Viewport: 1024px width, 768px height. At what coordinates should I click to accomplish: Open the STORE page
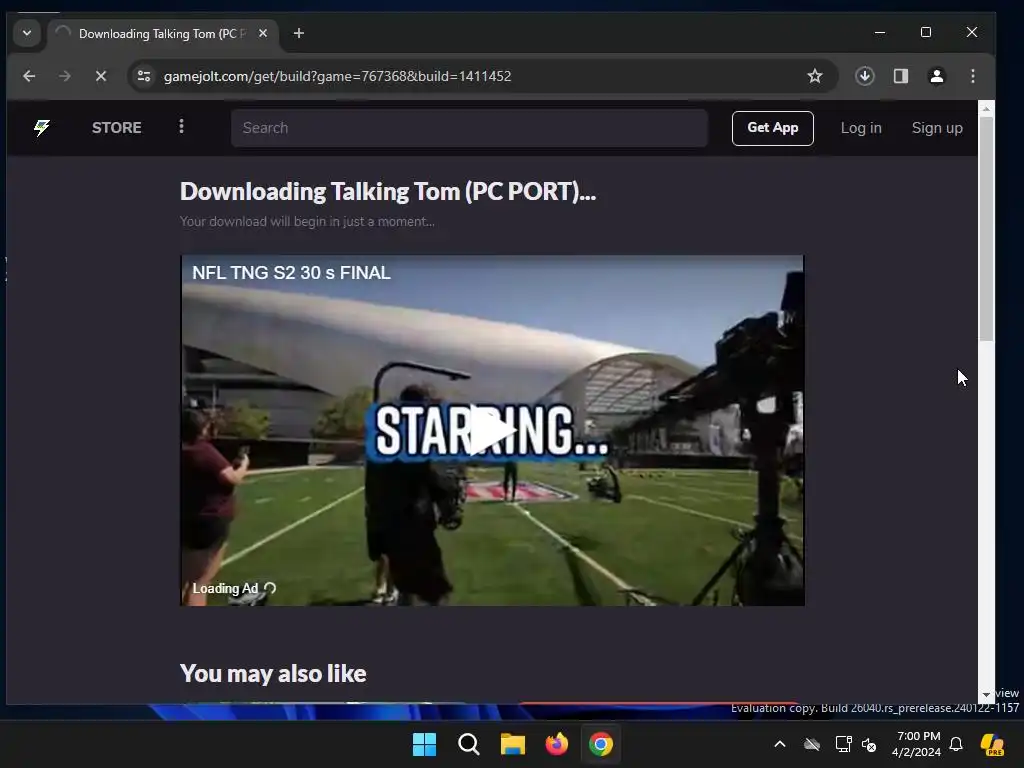pos(116,127)
